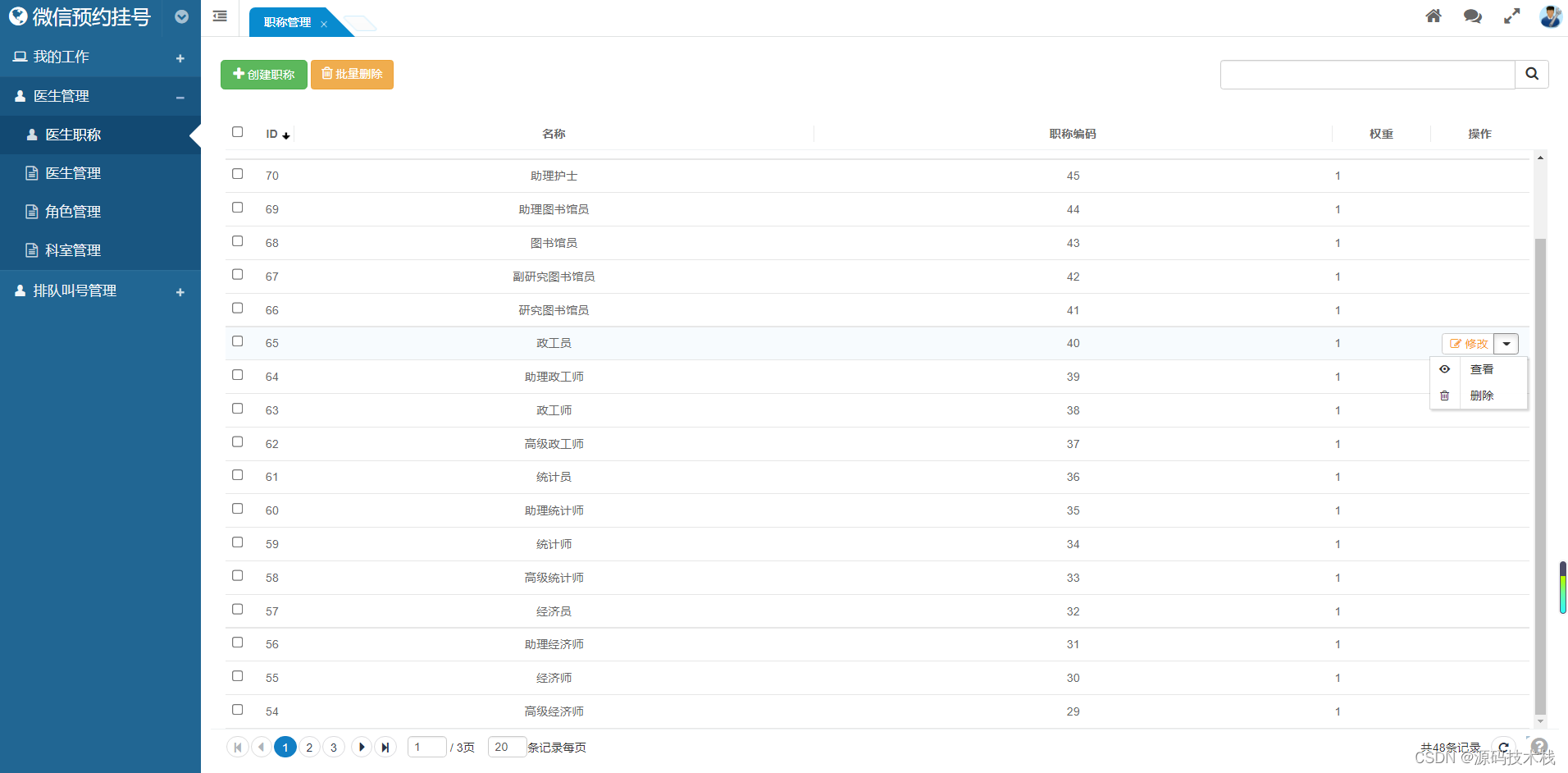Viewport: 1568px width, 773px height.
Task: Click the scrollbar up arrow of the table
Action: 1540,158
